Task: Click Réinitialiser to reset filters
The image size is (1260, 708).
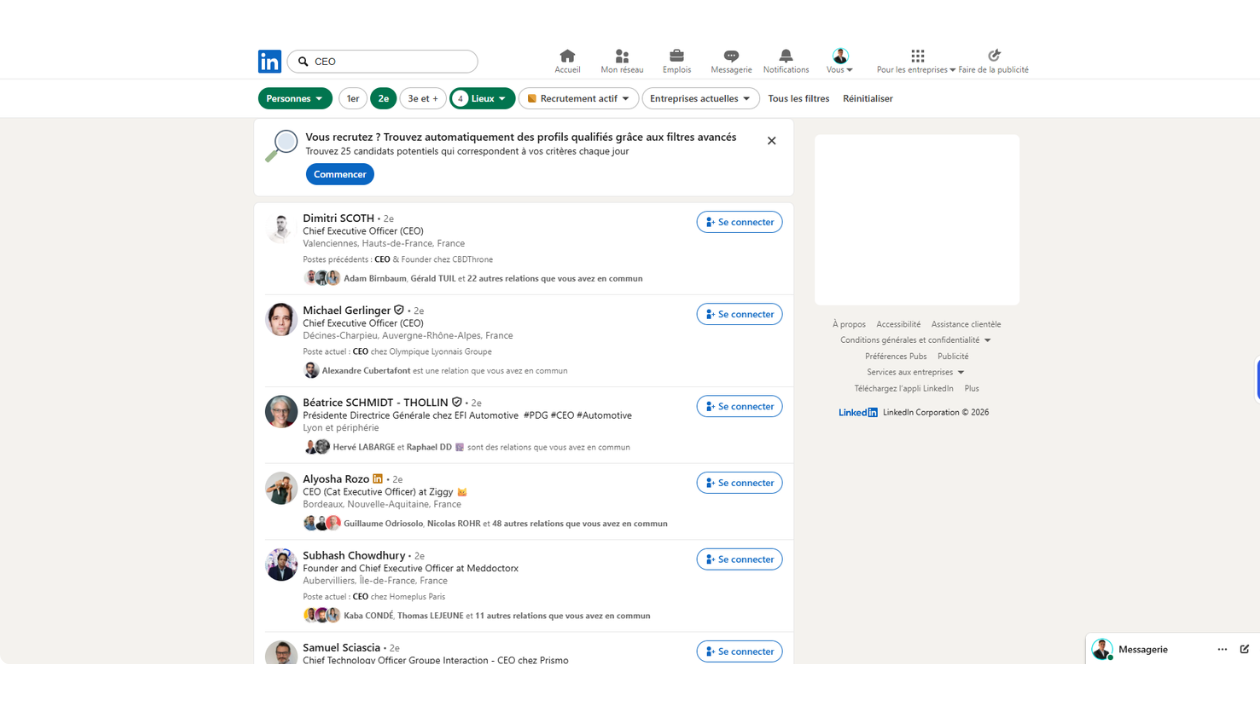Action: tap(868, 98)
